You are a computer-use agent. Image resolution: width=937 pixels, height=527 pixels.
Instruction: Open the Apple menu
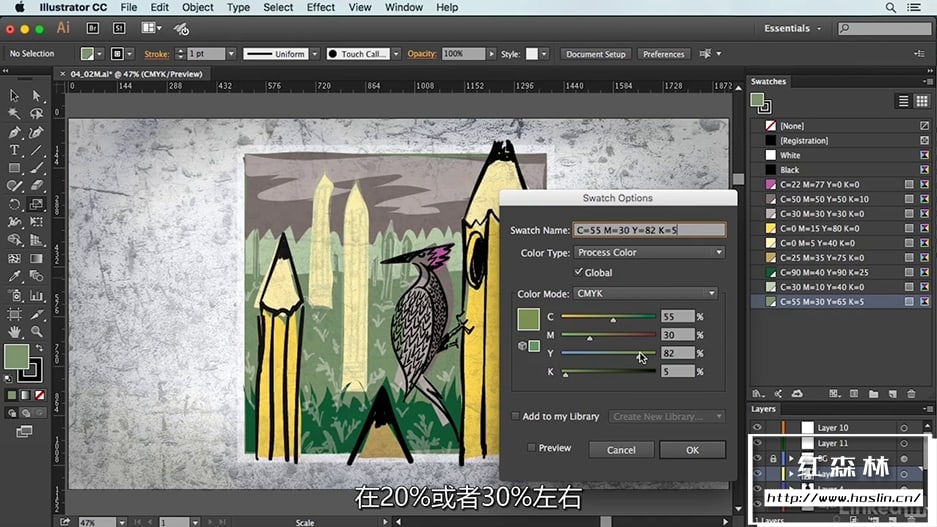pos(19,7)
